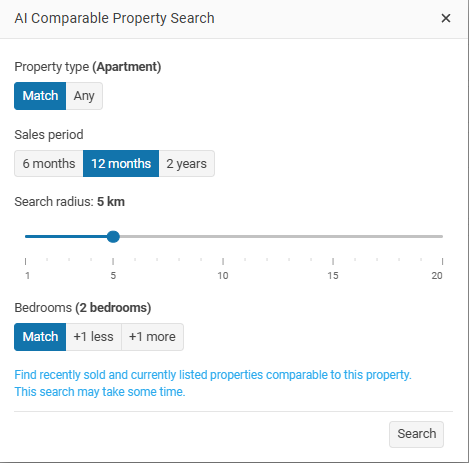Click the search radius slider handle

click(113, 237)
